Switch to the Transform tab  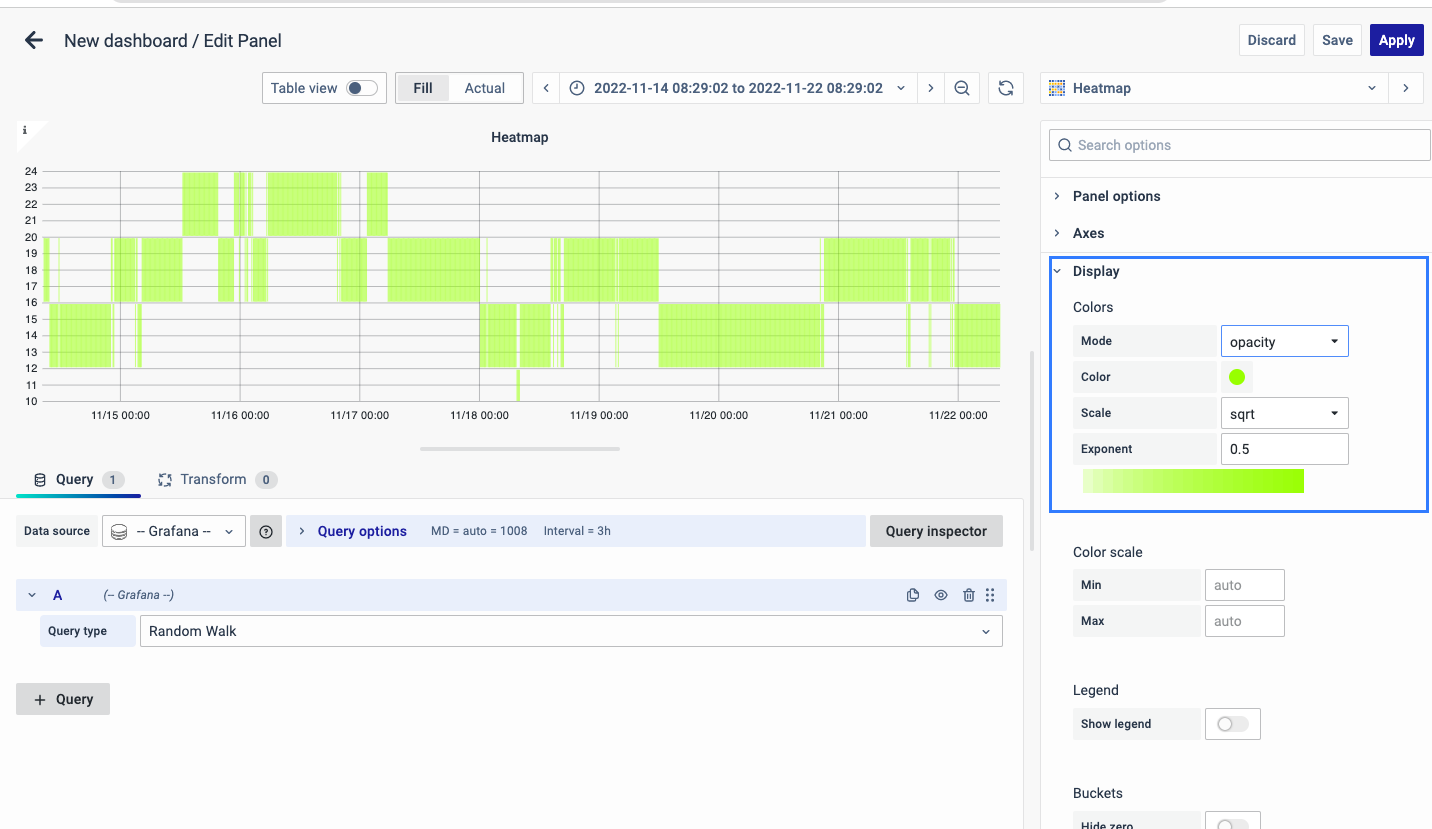(x=213, y=480)
